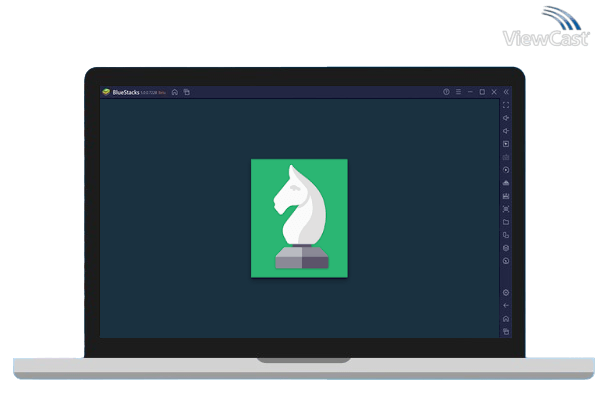Collapse the sidebar with the double-chevron
This screenshot has height=414, width=602.
(x=506, y=92)
